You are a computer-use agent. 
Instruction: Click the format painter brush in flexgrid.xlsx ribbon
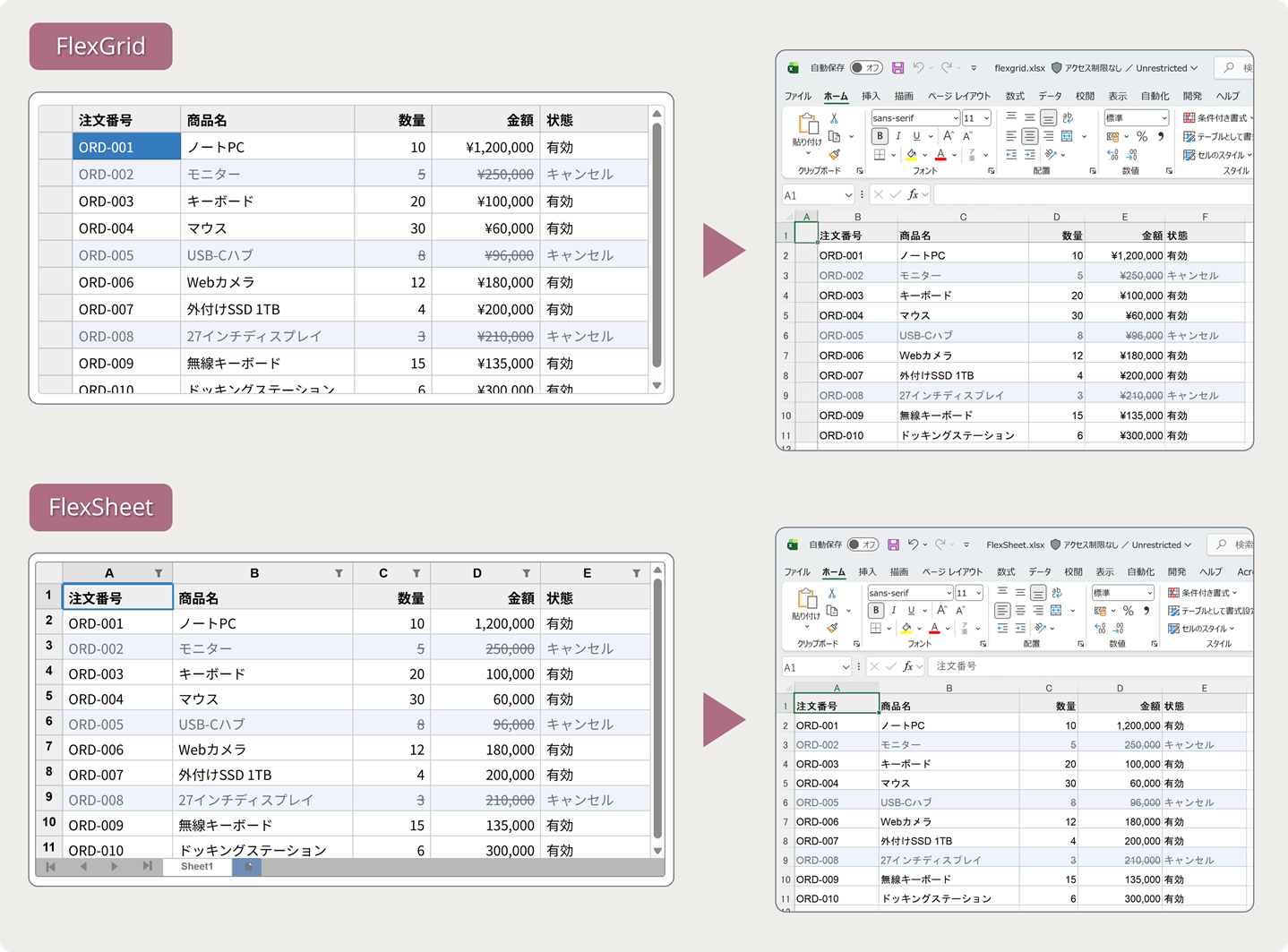pos(834,155)
